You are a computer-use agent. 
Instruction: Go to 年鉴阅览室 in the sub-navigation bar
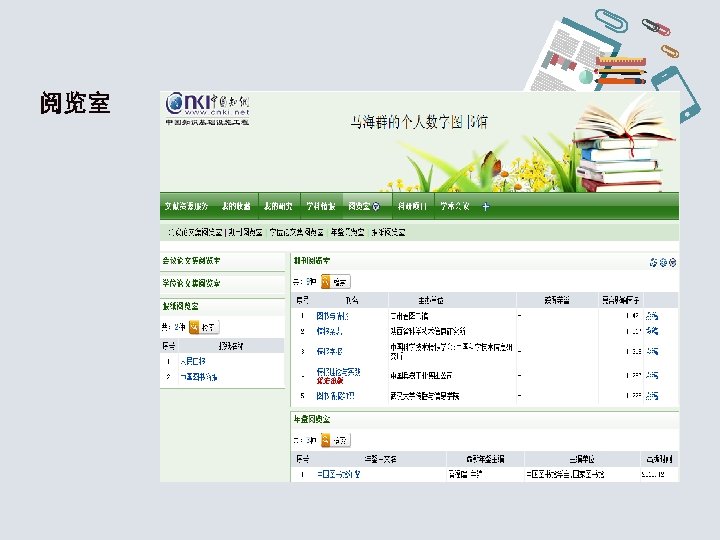pos(348,232)
